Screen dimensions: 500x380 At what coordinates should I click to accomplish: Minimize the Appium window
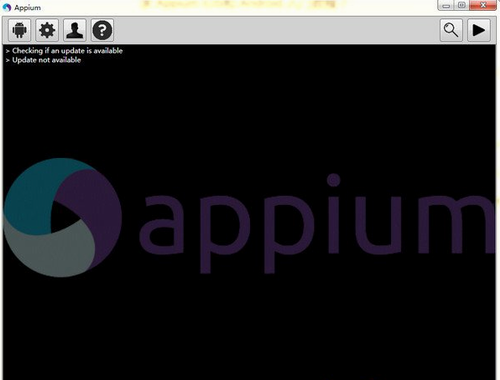(x=446, y=5)
